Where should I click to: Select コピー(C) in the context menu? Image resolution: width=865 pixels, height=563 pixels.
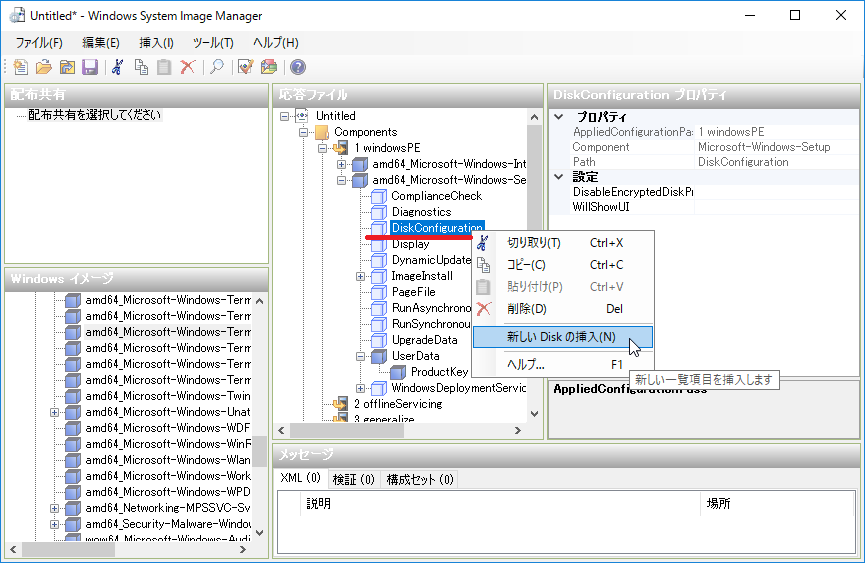coord(526,265)
